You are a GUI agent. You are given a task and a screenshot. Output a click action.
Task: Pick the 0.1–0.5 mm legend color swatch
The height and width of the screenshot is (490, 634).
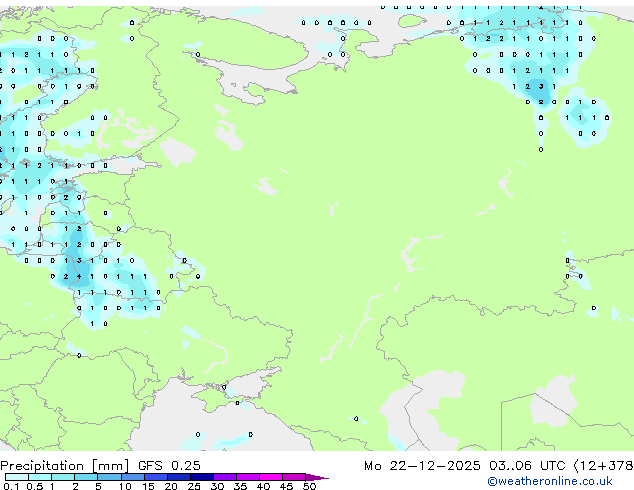point(17,477)
